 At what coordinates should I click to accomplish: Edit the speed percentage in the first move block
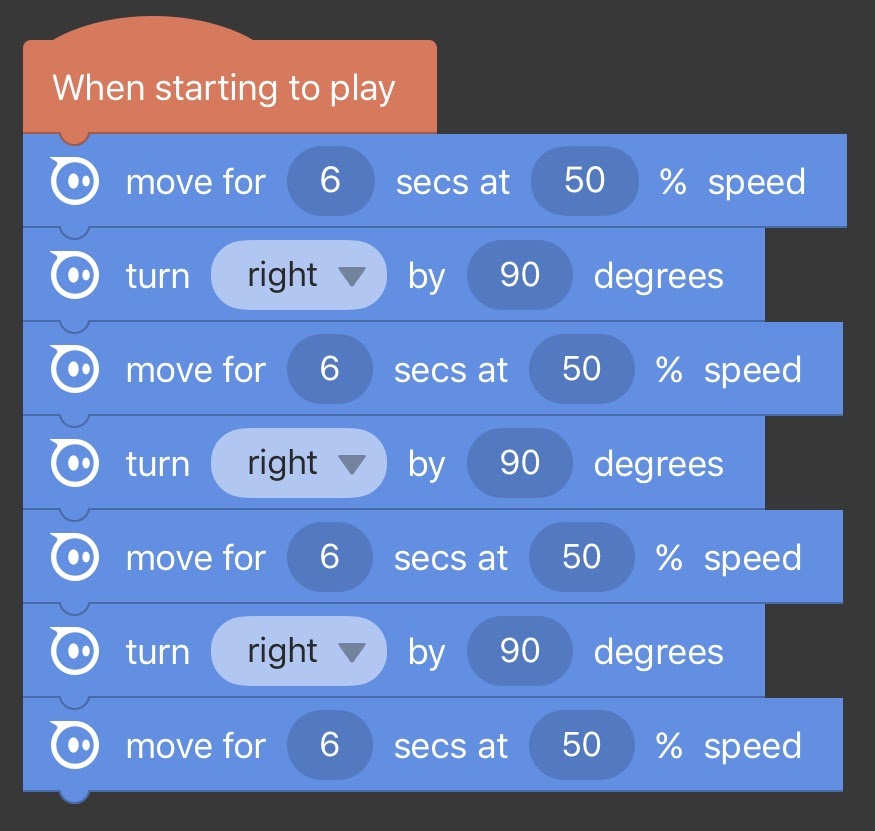[x=583, y=181]
